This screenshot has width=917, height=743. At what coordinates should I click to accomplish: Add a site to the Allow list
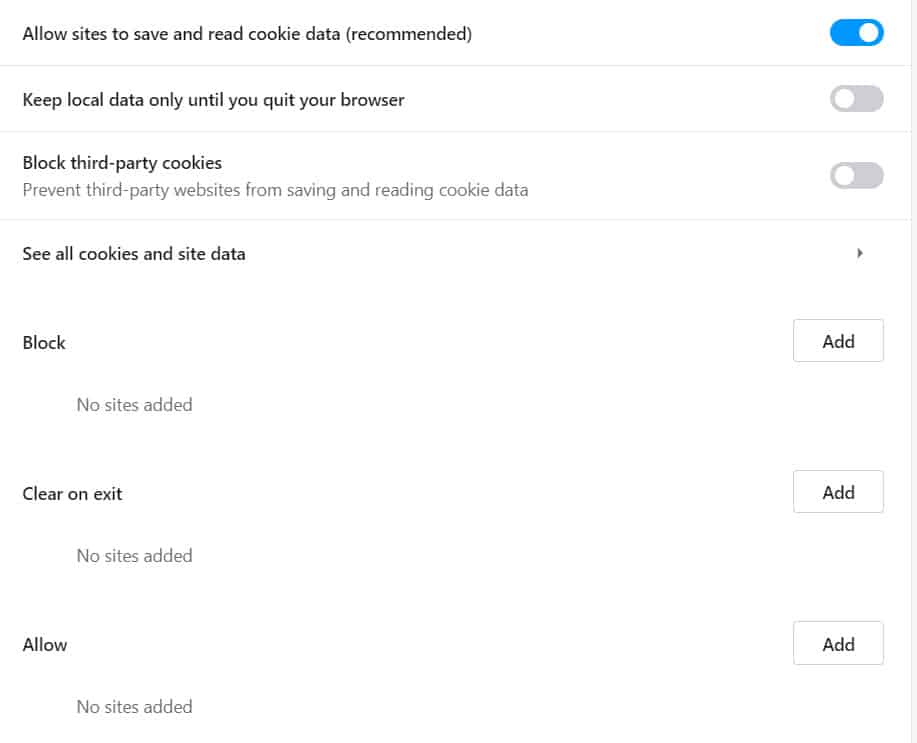pos(838,644)
